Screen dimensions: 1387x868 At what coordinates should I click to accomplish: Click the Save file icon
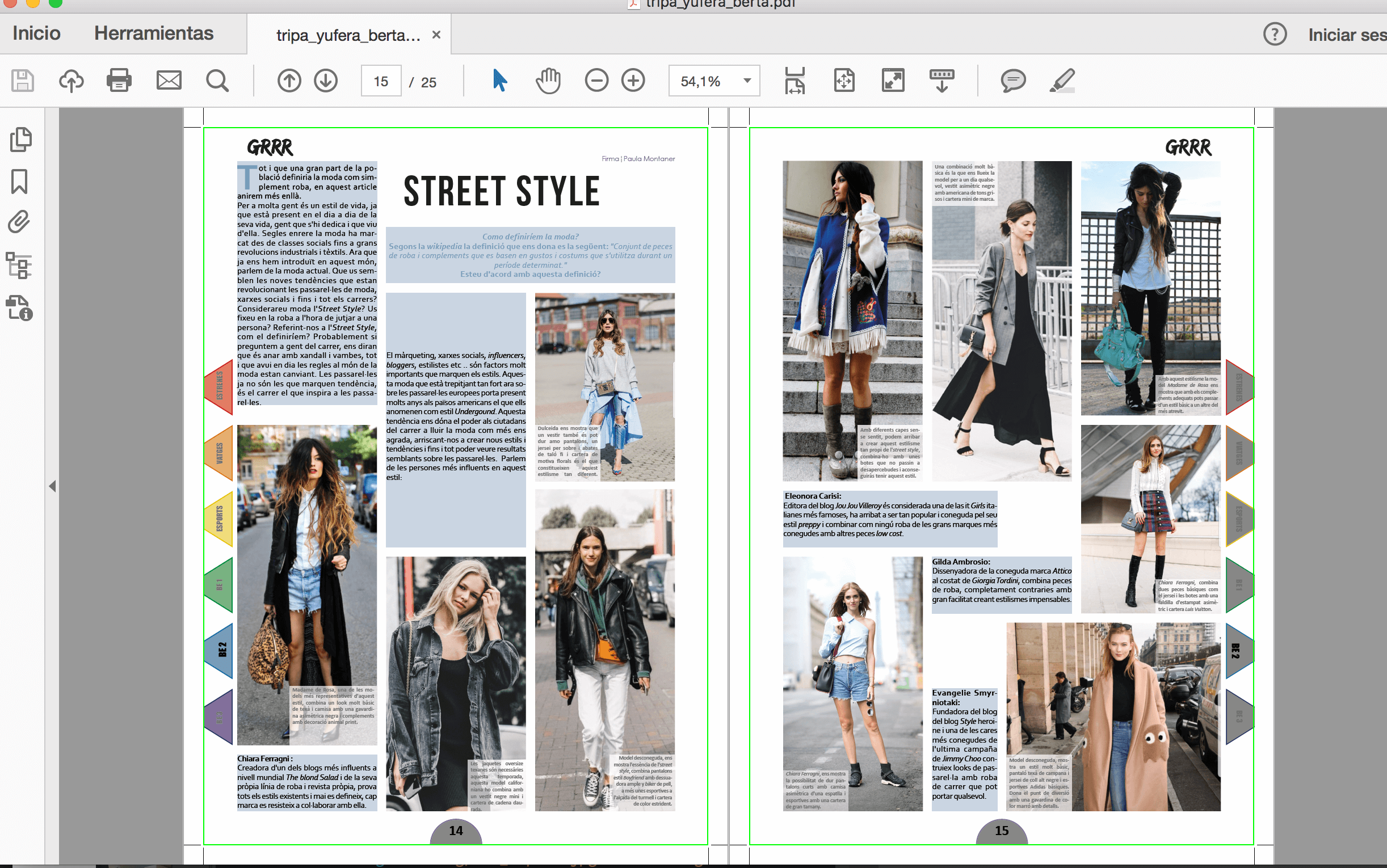click(x=23, y=81)
